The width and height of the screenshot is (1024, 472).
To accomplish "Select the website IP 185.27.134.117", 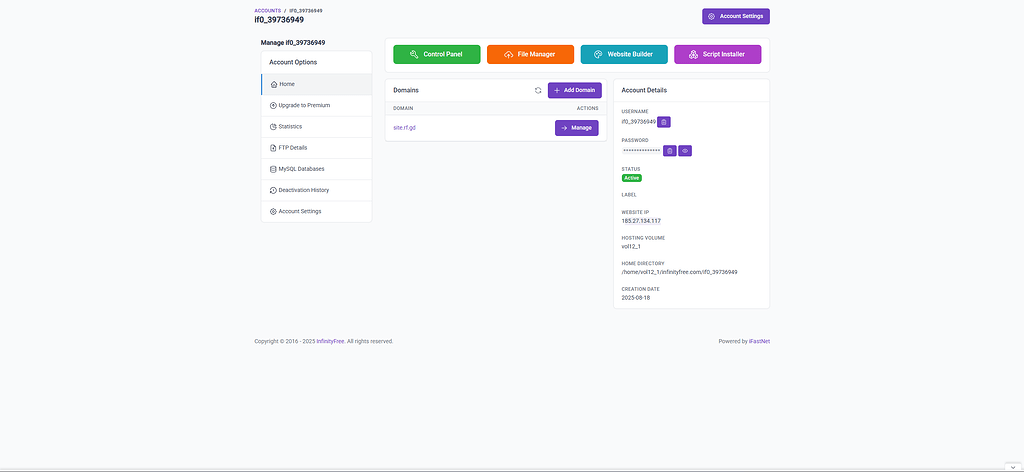I will 641,221.
